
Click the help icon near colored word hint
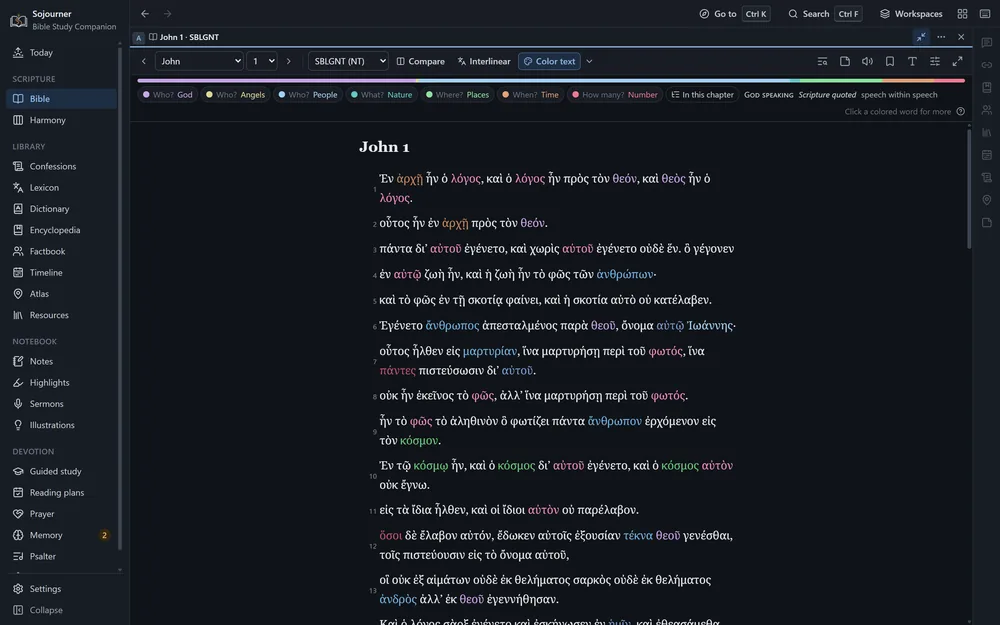[960, 112]
